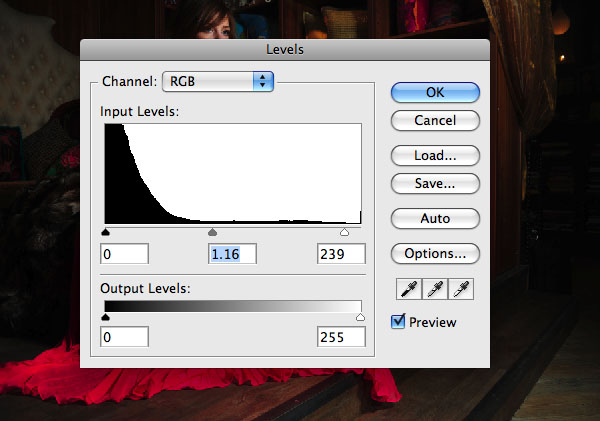The height and width of the screenshot is (421, 600).
Task: Select the black point eyedropper
Action: click(x=409, y=289)
